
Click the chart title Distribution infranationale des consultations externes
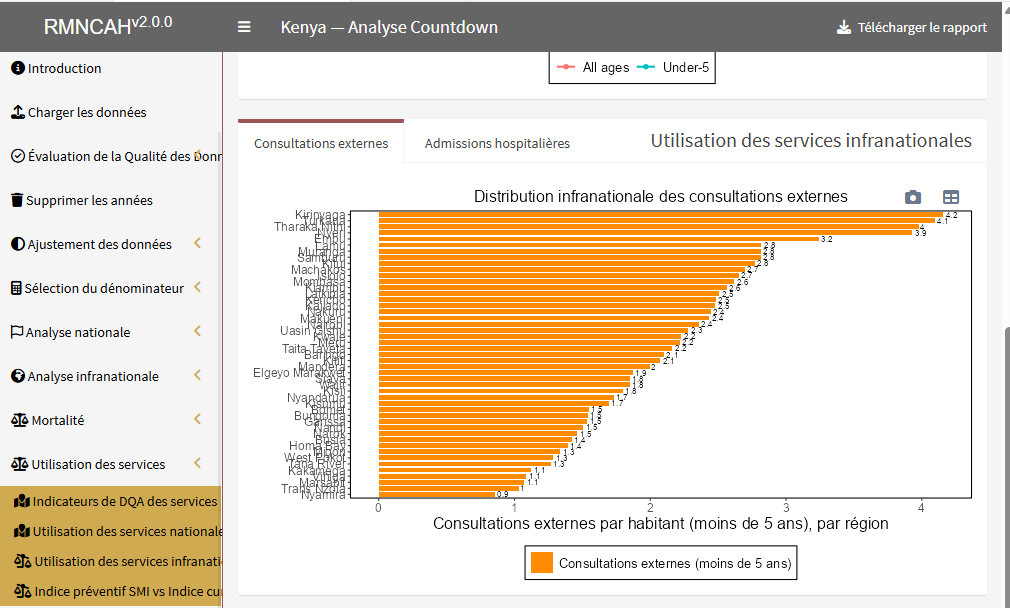point(661,196)
